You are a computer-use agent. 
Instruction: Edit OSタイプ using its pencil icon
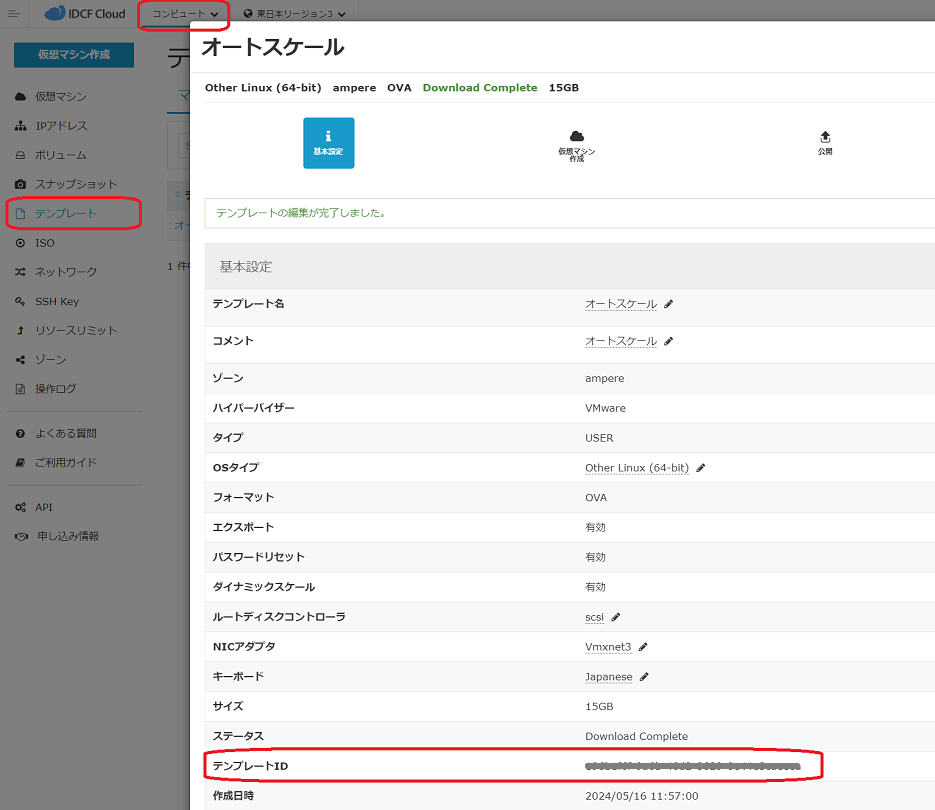[x=701, y=468]
